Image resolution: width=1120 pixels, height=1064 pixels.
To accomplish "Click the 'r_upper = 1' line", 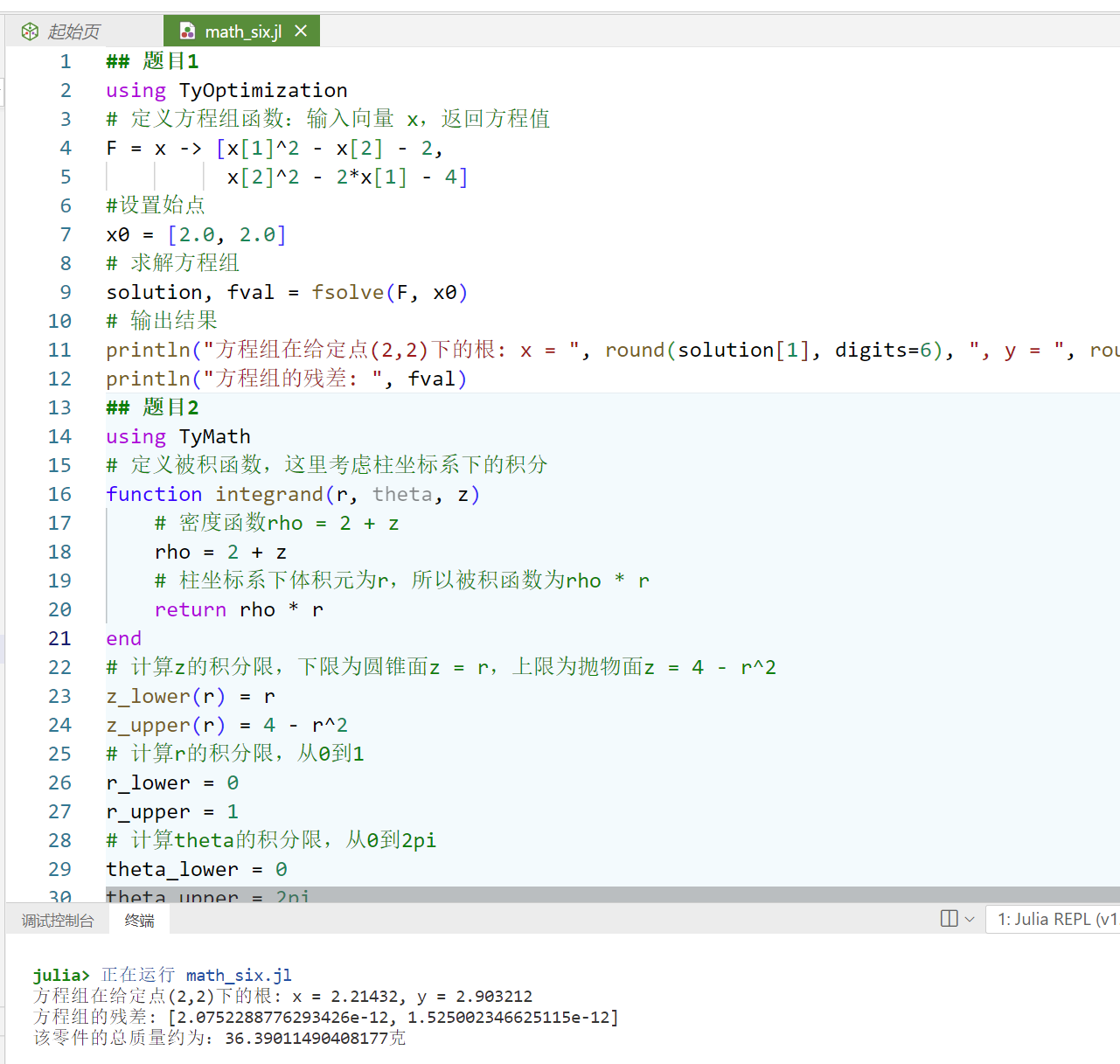I will click(x=172, y=811).
